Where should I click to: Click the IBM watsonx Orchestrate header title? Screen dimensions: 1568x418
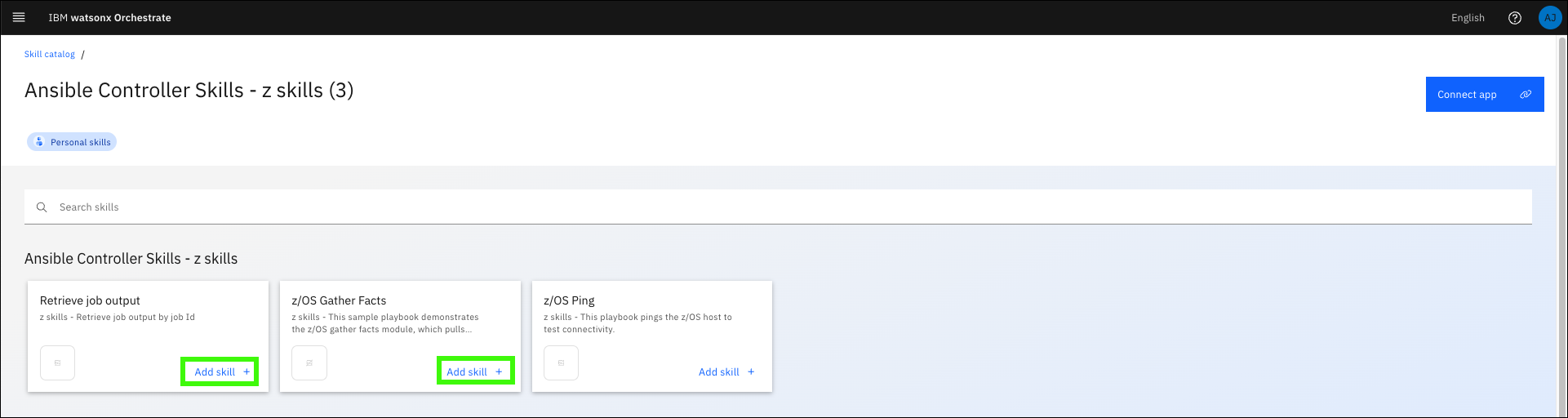click(x=109, y=18)
